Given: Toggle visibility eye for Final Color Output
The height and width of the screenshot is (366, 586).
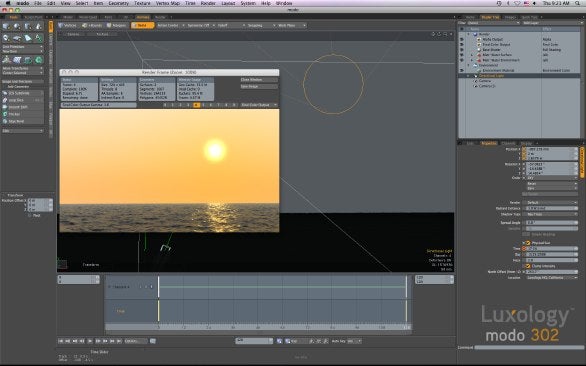Looking at the screenshot, I should (x=462, y=44).
